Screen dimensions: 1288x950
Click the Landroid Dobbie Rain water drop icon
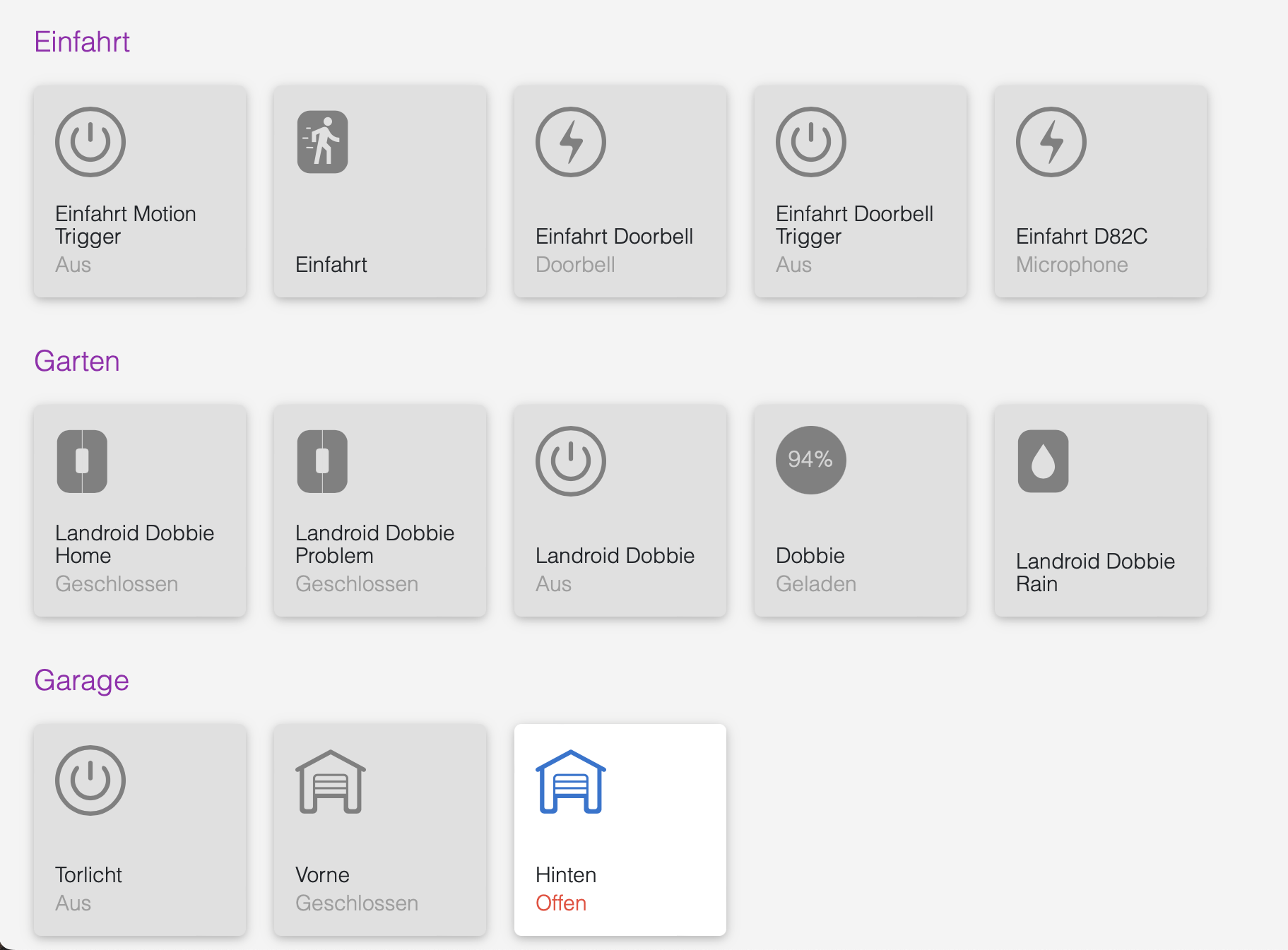1043,461
